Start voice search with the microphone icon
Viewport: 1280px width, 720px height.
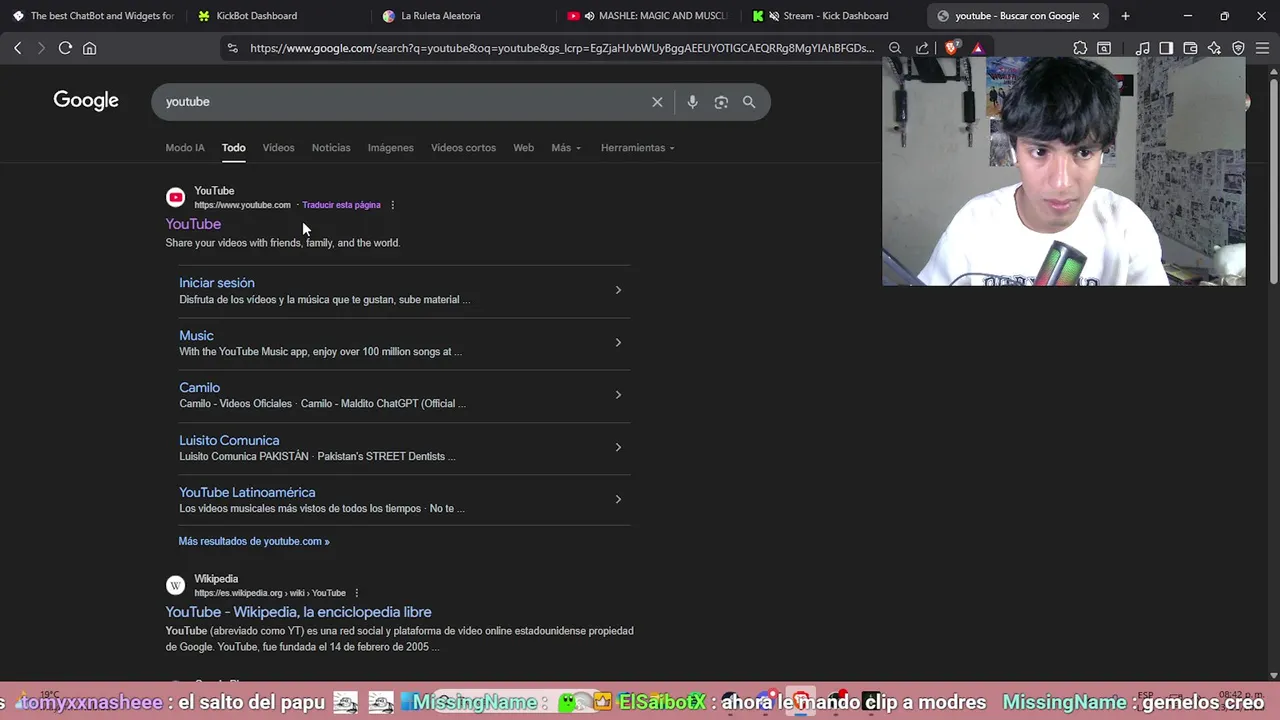click(x=692, y=102)
